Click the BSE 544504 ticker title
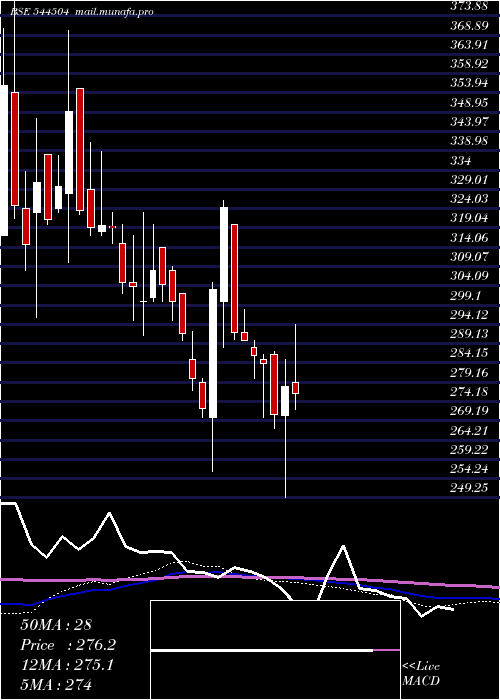The width and height of the screenshot is (500, 700). coord(39,12)
